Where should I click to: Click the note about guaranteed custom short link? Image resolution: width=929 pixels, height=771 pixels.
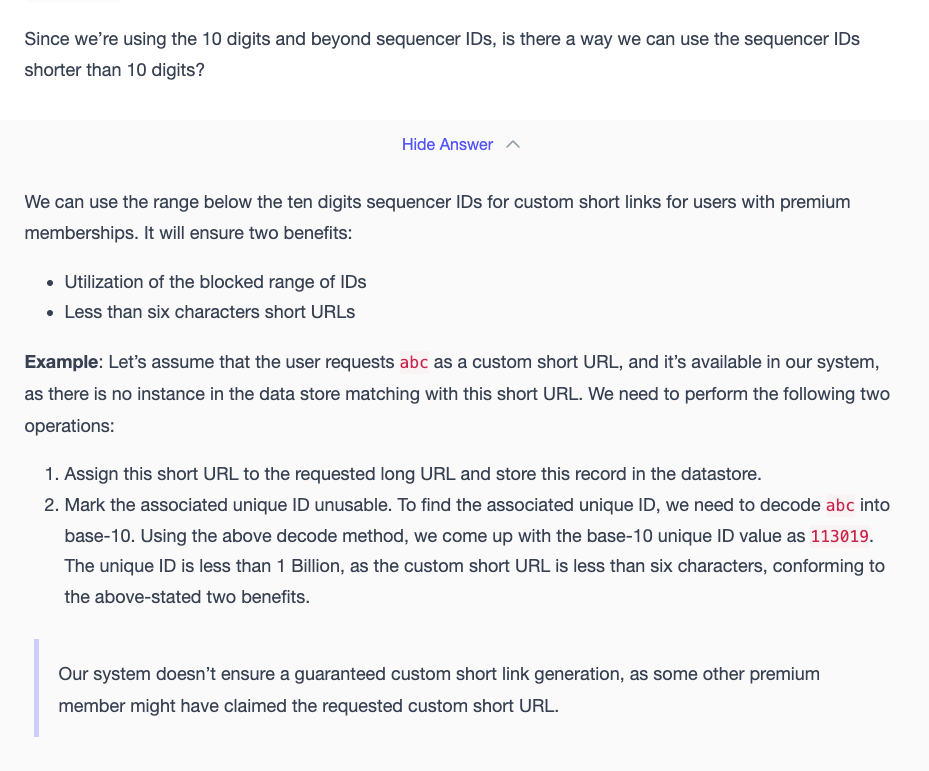pos(439,690)
